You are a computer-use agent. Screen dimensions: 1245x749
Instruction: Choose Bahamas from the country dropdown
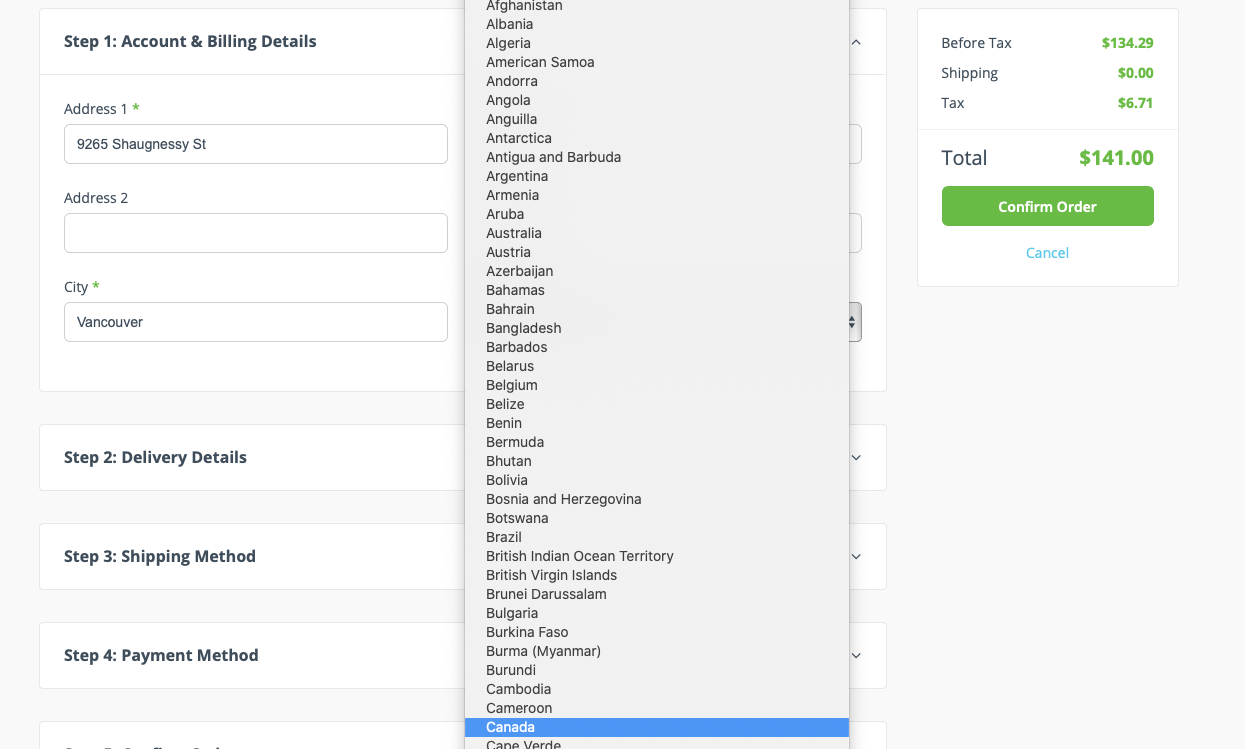[515, 290]
